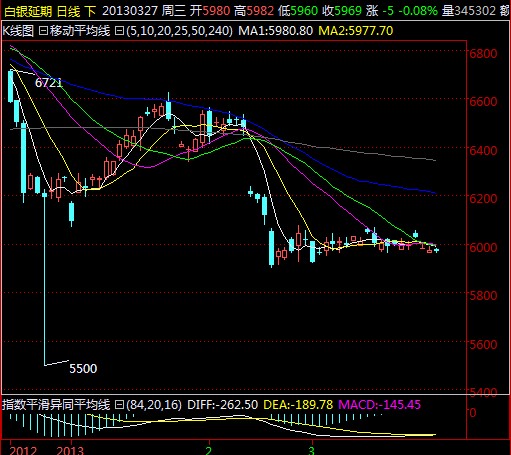The height and width of the screenshot is (455, 511).
Task: Toggle box icon before (84,20,16)
Action: [x=119, y=405]
